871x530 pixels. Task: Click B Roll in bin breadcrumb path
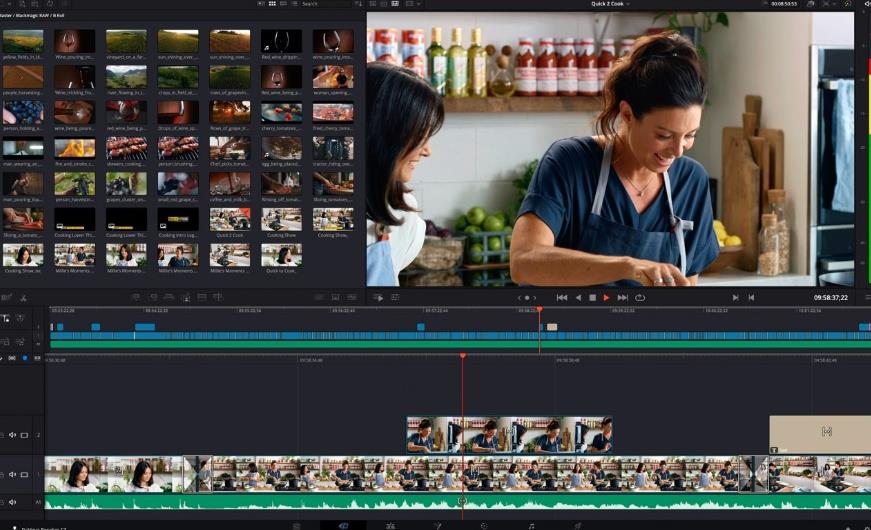pyautogui.click(x=58, y=16)
